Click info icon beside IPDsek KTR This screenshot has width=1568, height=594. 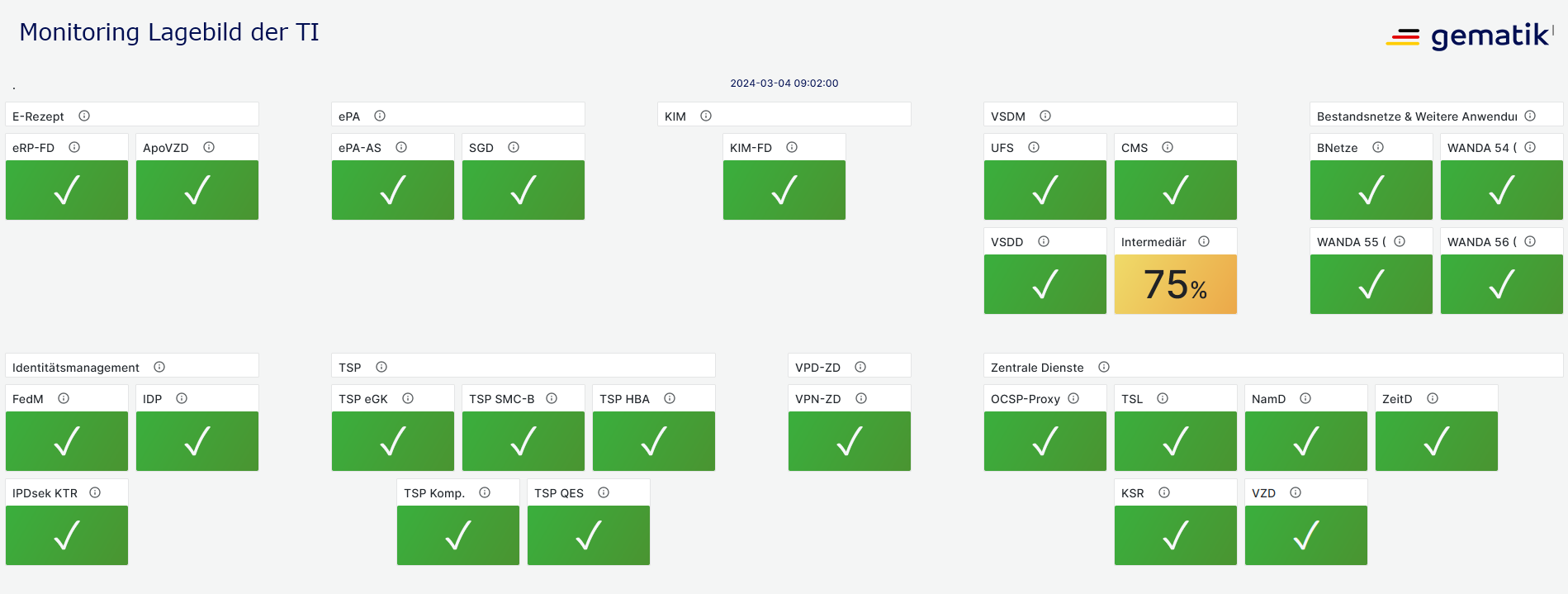coord(95,492)
